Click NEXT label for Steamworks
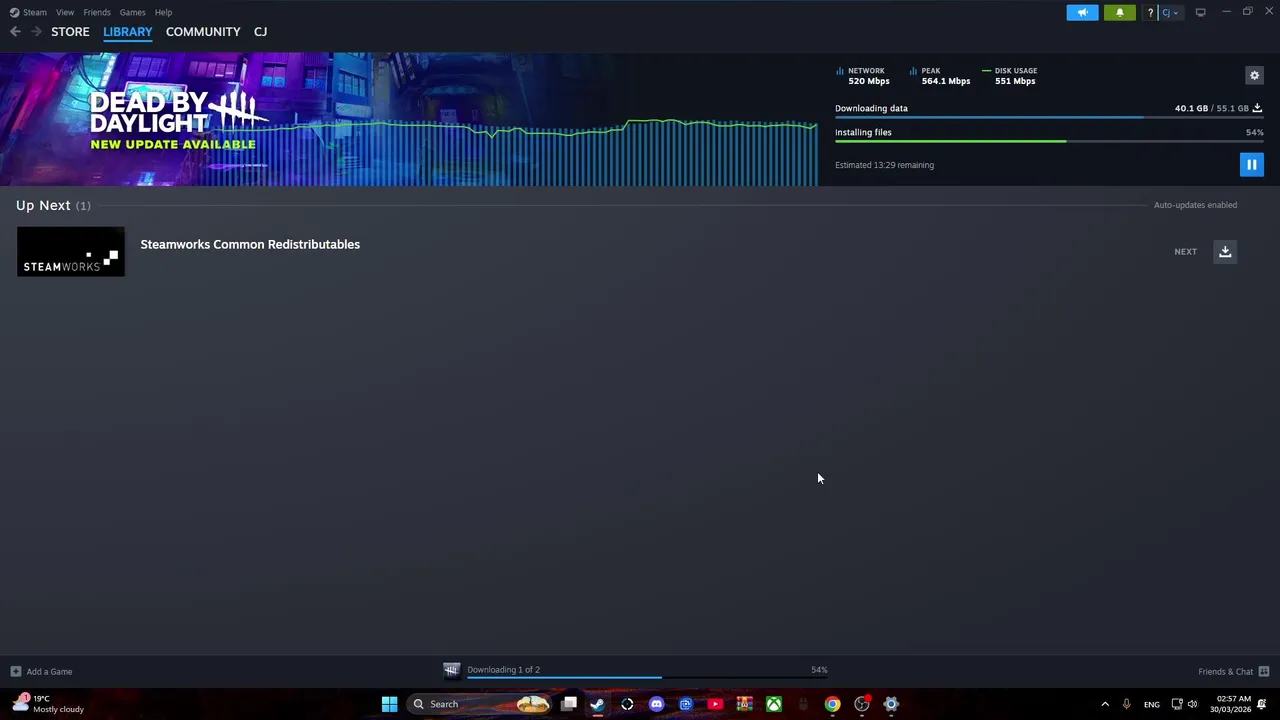1280x720 pixels. point(1185,252)
